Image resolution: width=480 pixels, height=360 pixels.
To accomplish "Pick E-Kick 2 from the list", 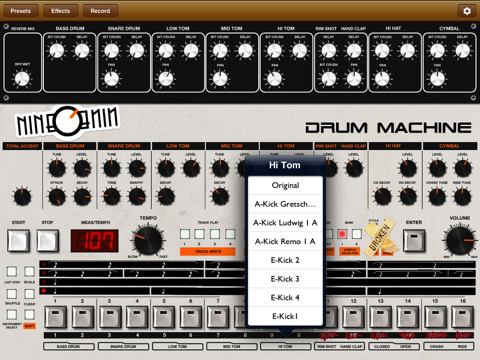I will pos(285,260).
